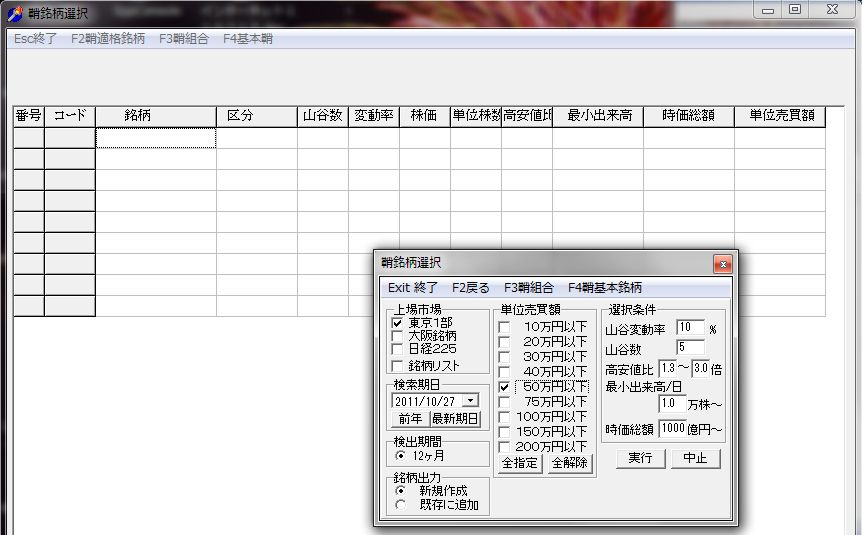
Task: Click the 全解除 button
Action: (570, 463)
